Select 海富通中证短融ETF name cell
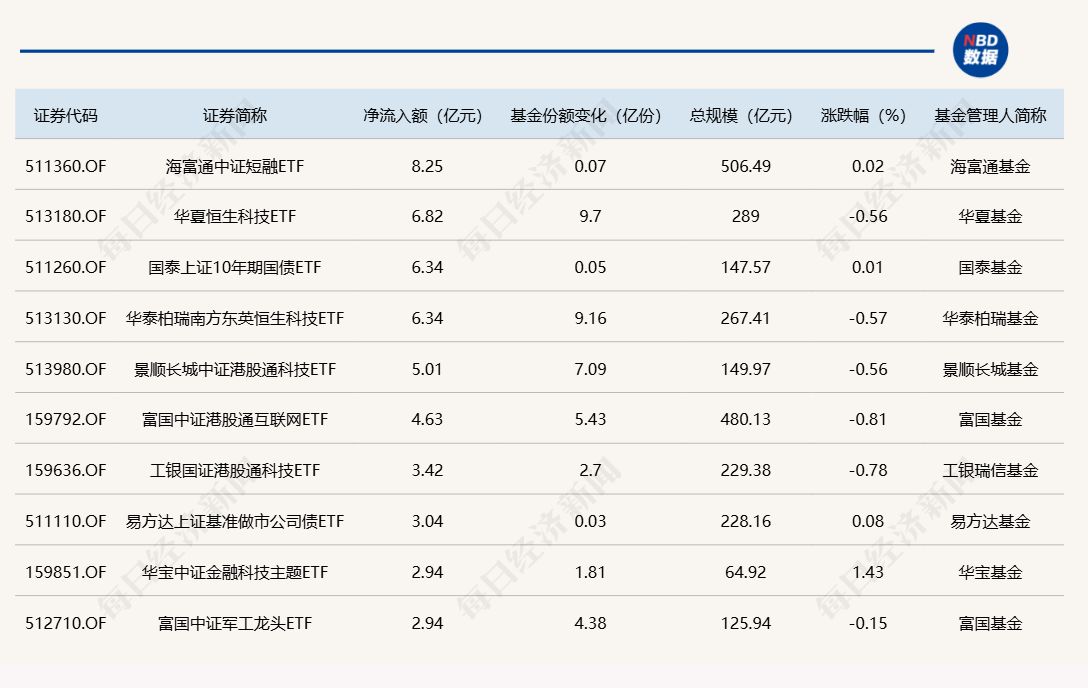Image resolution: width=1088 pixels, height=688 pixels. point(235,166)
